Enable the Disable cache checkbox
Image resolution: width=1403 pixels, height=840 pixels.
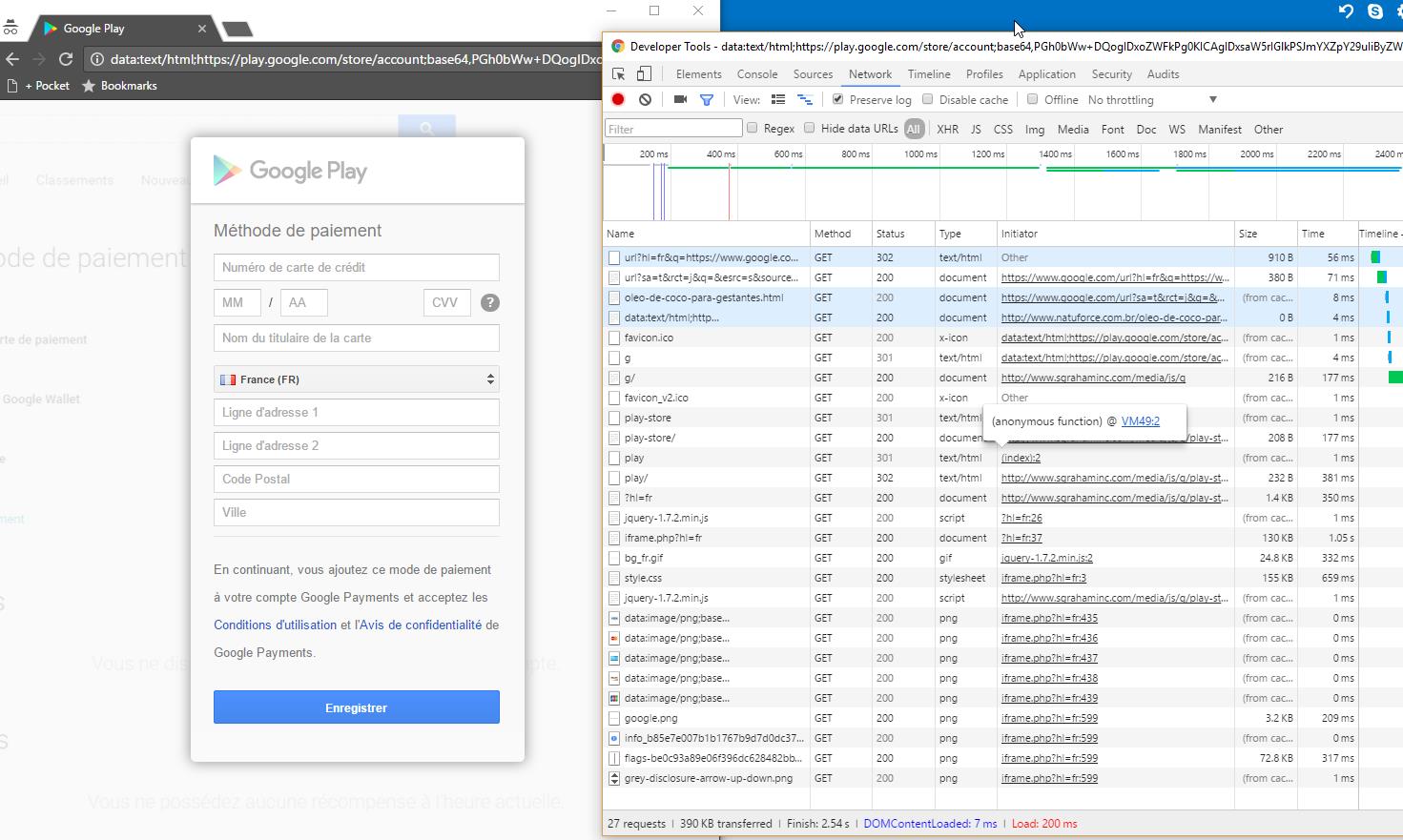pos(927,99)
